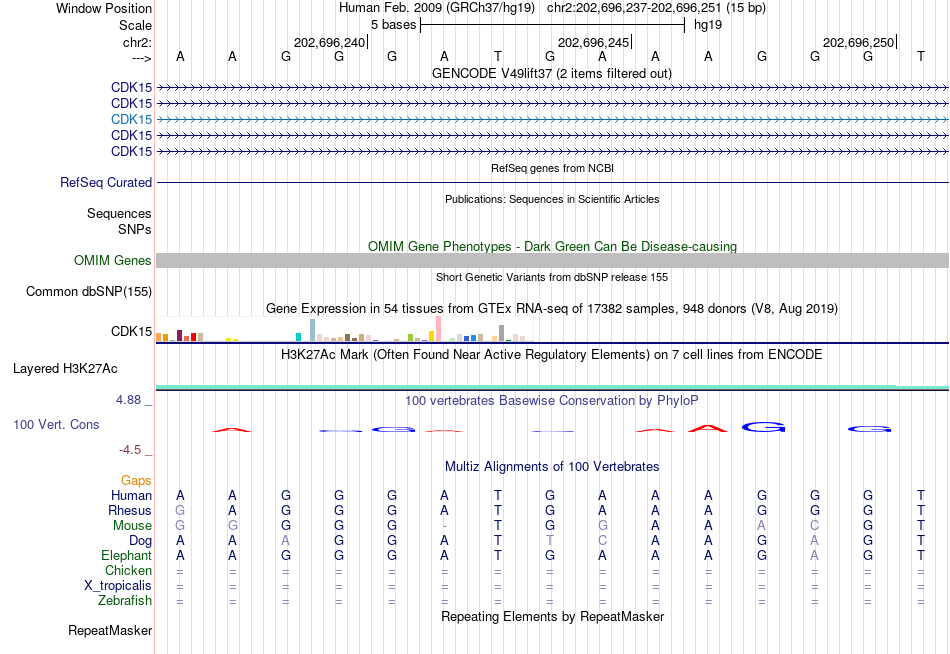Click the Gene Expression in 54 tissues title
Viewport: 950px width, 654px height.
pyautogui.click(x=552, y=309)
